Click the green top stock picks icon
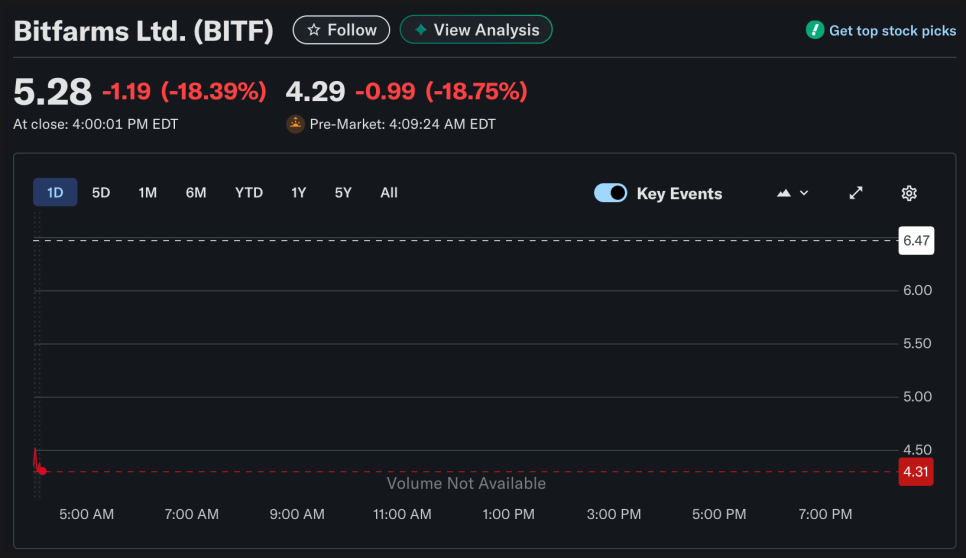The width and height of the screenshot is (966, 558). [x=815, y=30]
